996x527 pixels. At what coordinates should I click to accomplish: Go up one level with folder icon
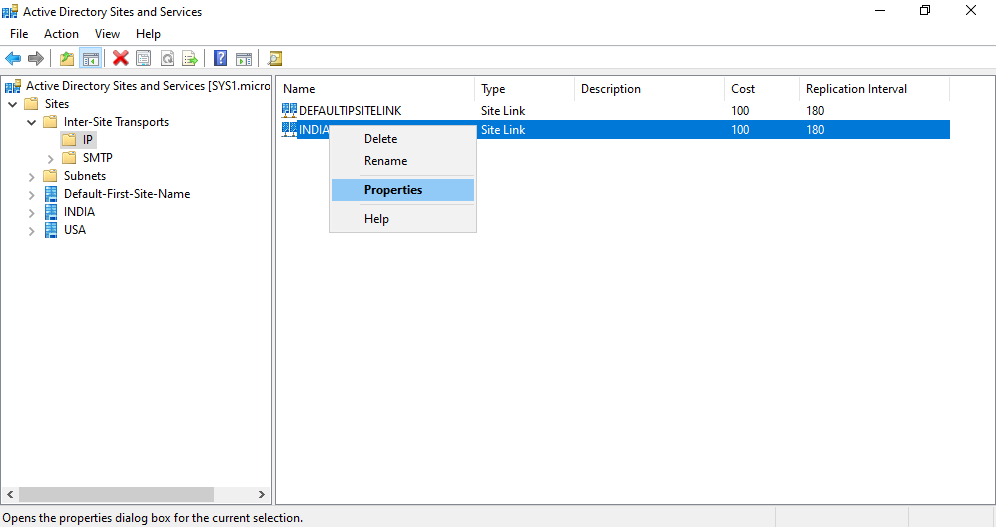point(67,58)
